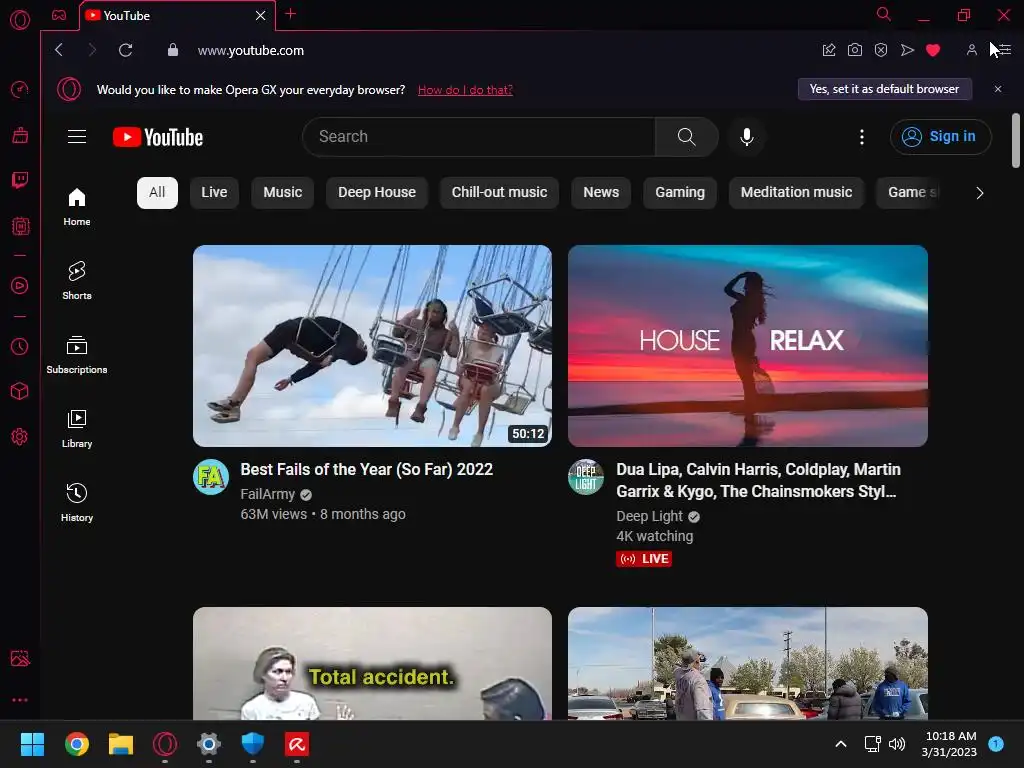
Task: Bookmark page with the heart icon
Action: (933, 50)
